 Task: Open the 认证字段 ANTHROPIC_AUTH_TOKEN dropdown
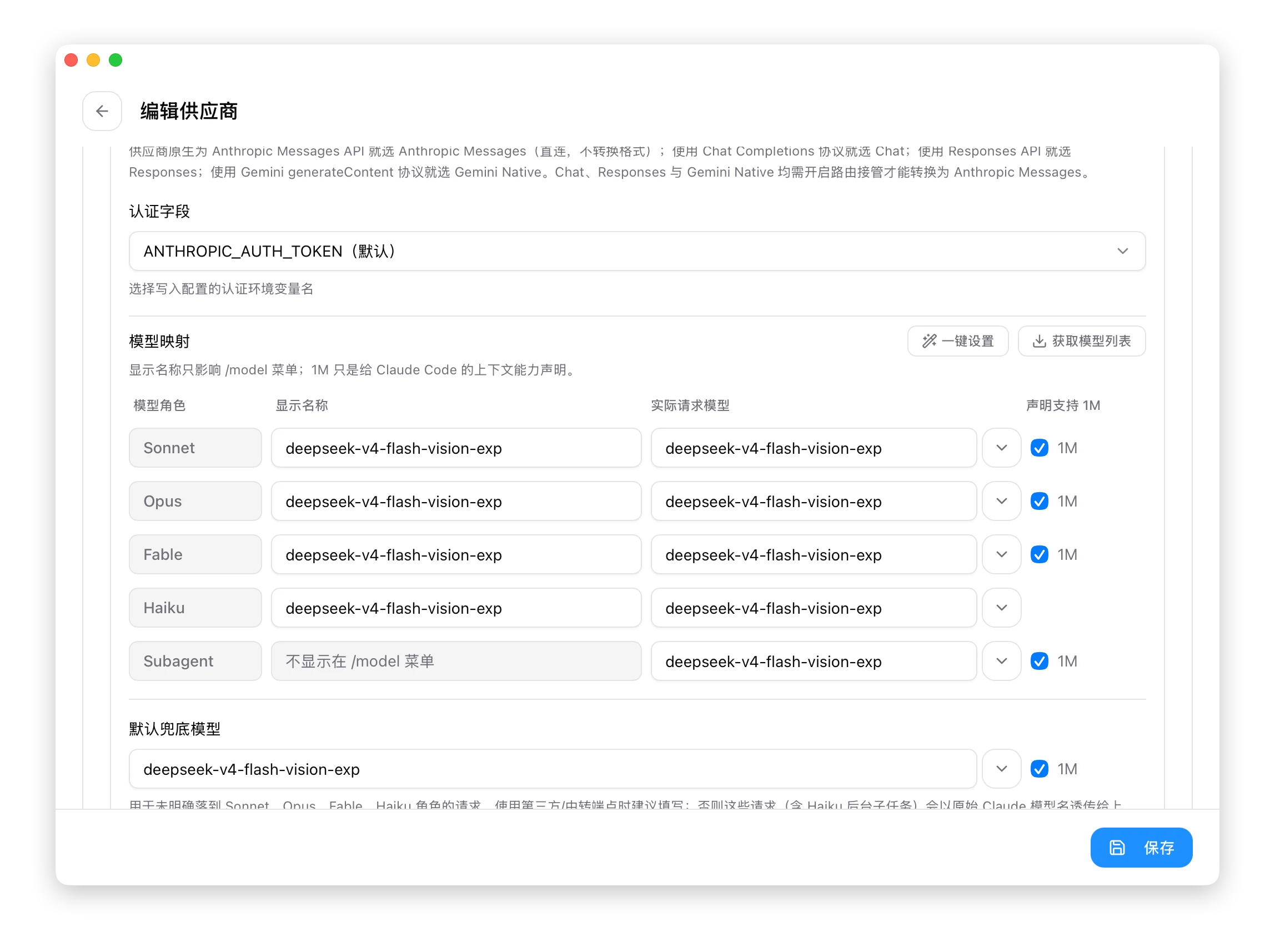pyautogui.click(x=637, y=251)
